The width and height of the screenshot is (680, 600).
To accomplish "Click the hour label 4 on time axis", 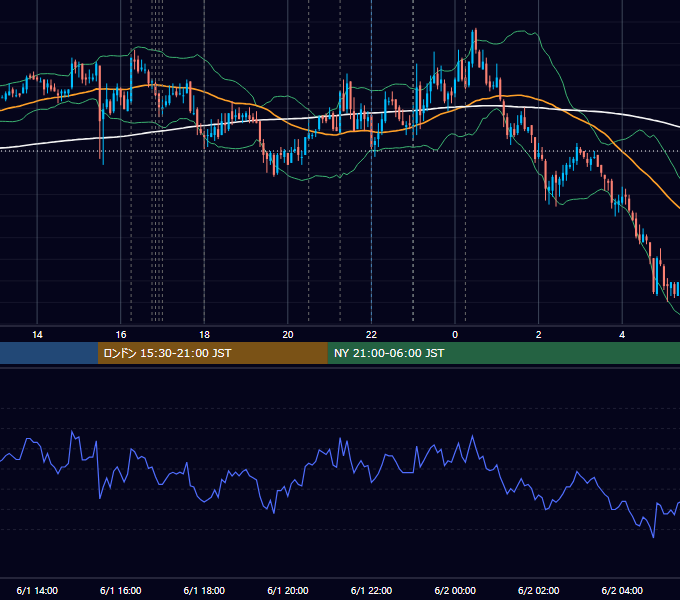I will pos(622,335).
